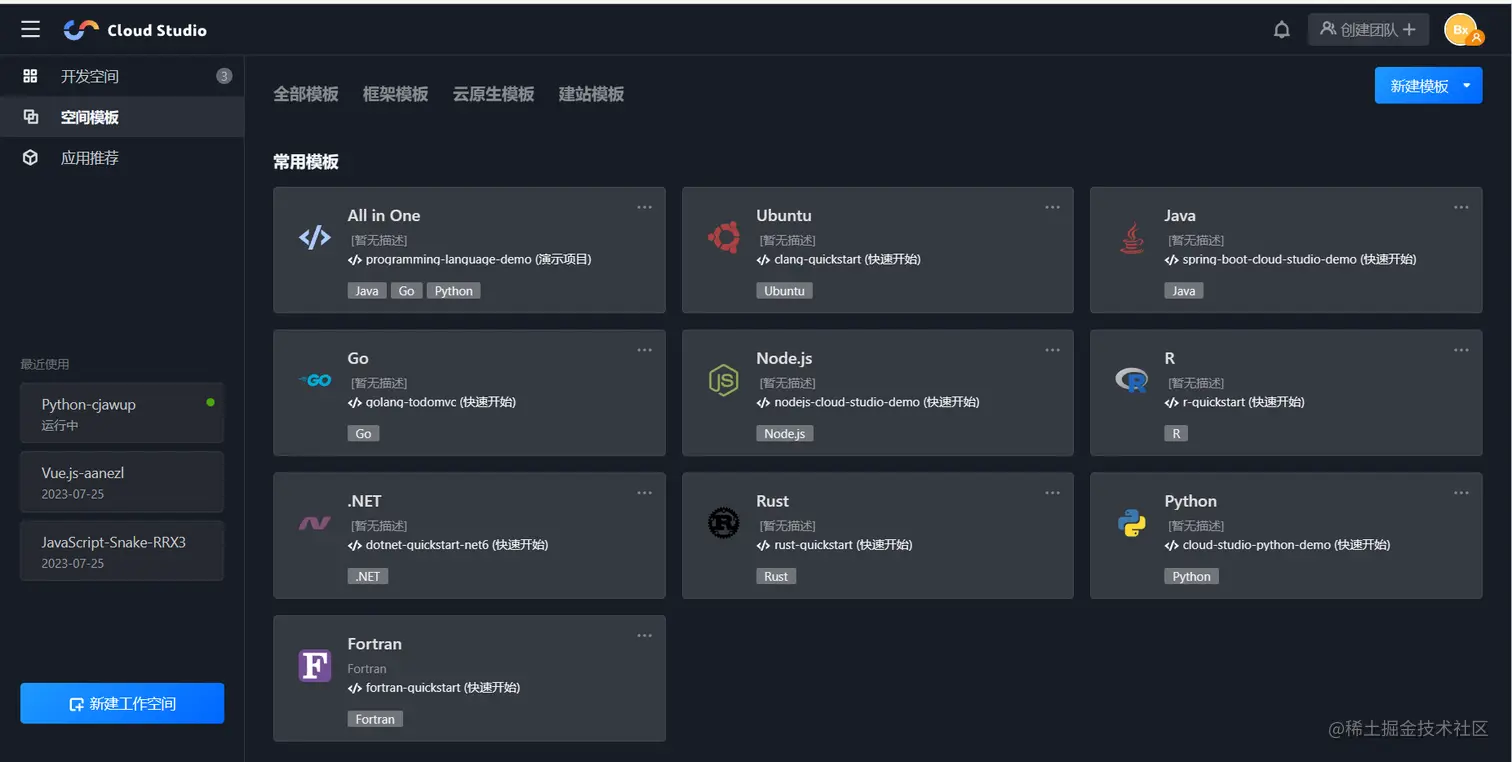The height and width of the screenshot is (762, 1512).
Task: Click the R language logo icon
Action: (x=1131, y=380)
